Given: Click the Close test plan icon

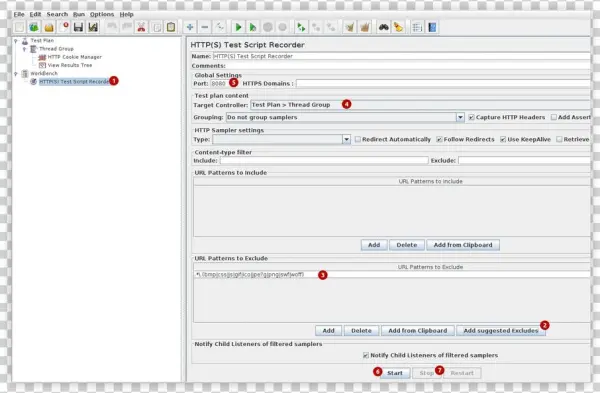Looking at the screenshot, I should 64,27.
